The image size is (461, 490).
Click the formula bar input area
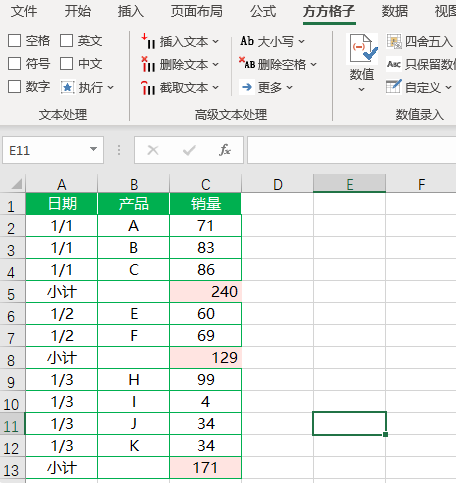click(351, 150)
